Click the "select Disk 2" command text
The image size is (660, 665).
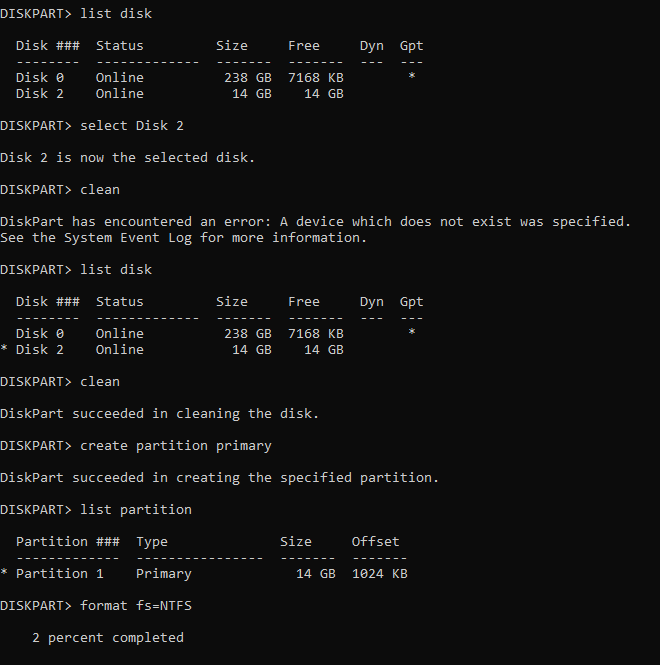[132, 126]
